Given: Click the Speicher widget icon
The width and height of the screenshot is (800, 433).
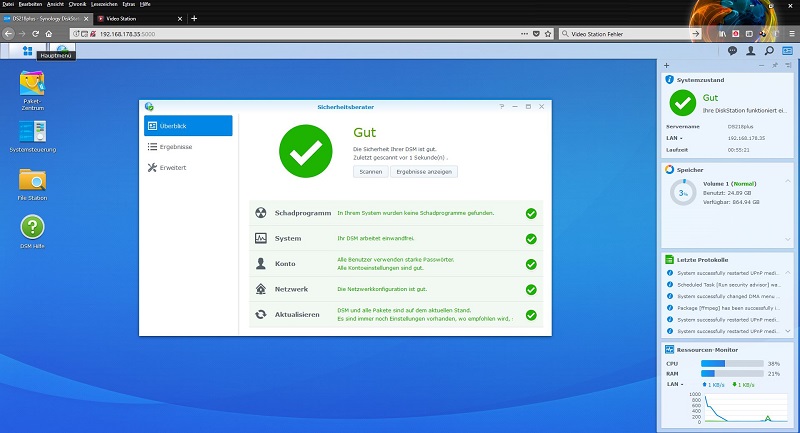Looking at the screenshot, I should pos(669,169).
